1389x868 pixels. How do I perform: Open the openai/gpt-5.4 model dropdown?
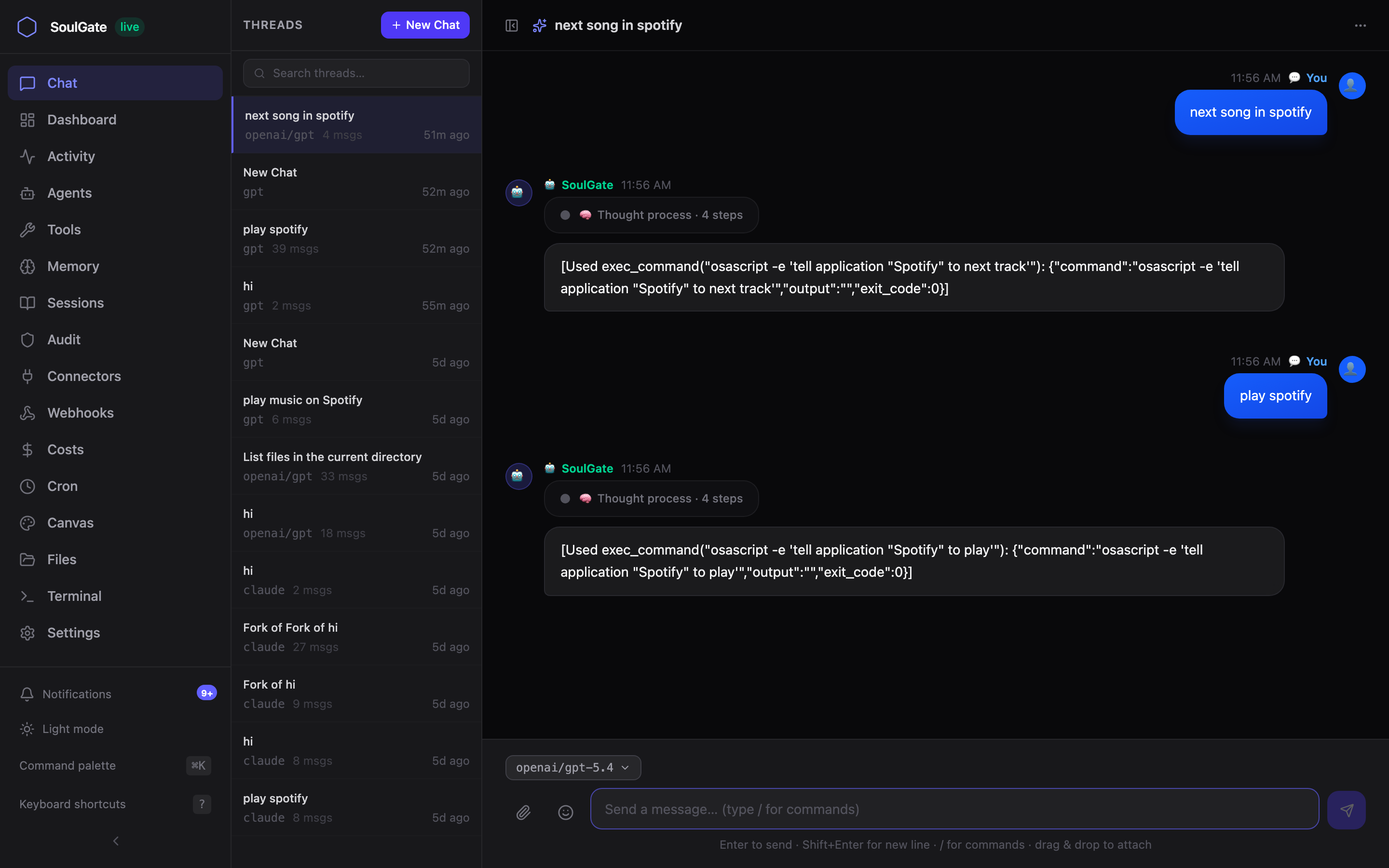point(573,768)
